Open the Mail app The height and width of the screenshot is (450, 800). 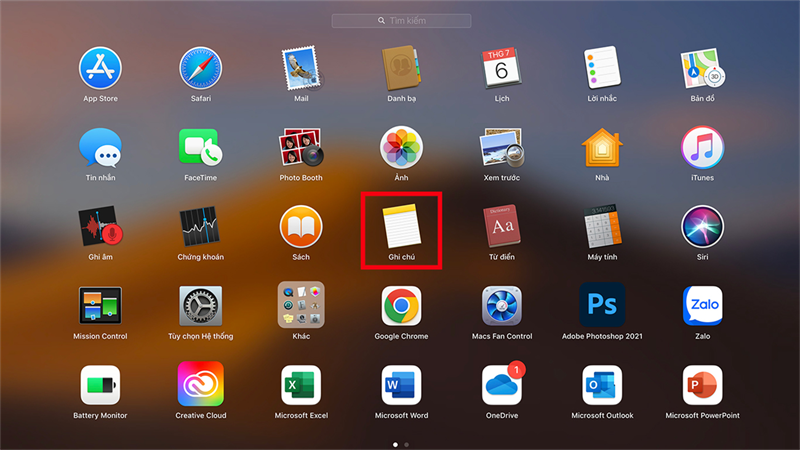tap(301, 68)
